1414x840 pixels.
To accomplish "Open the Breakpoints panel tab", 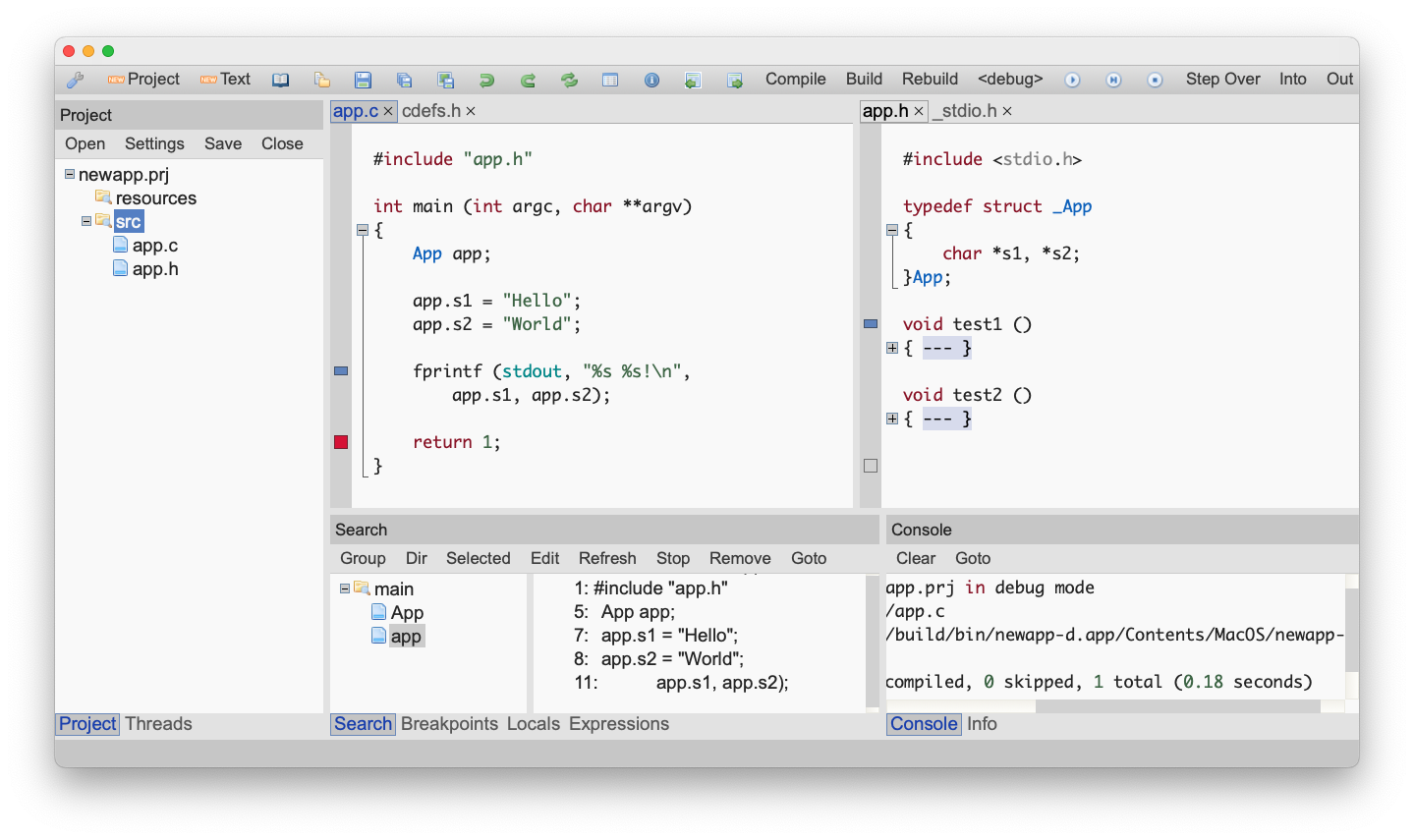I will 449,724.
